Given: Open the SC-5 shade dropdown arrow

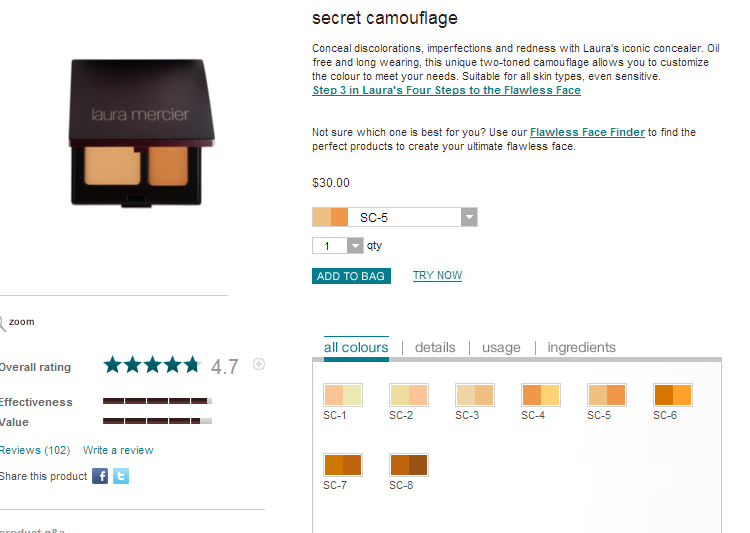Looking at the screenshot, I should [x=469, y=217].
